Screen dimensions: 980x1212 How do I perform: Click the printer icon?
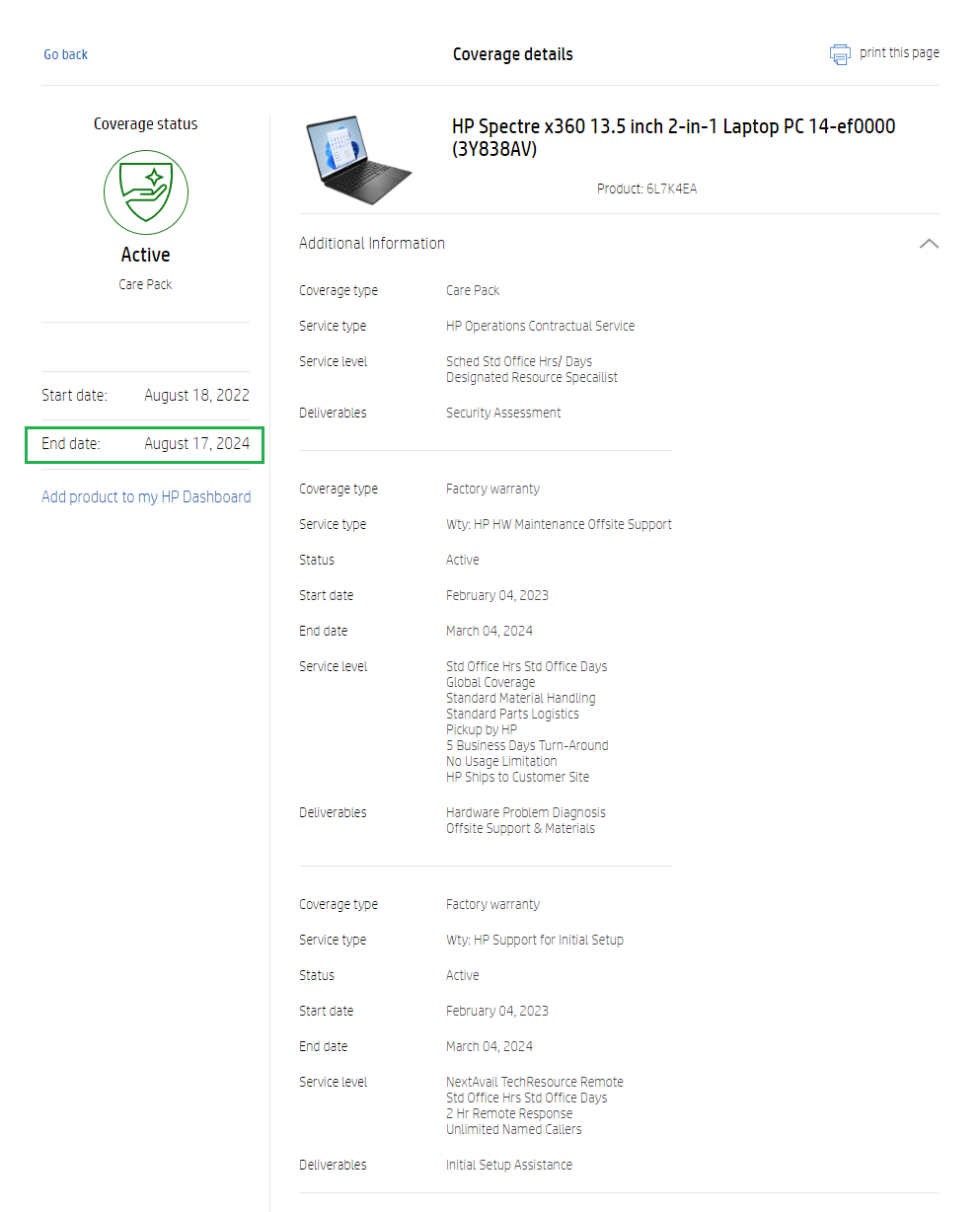(x=840, y=54)
